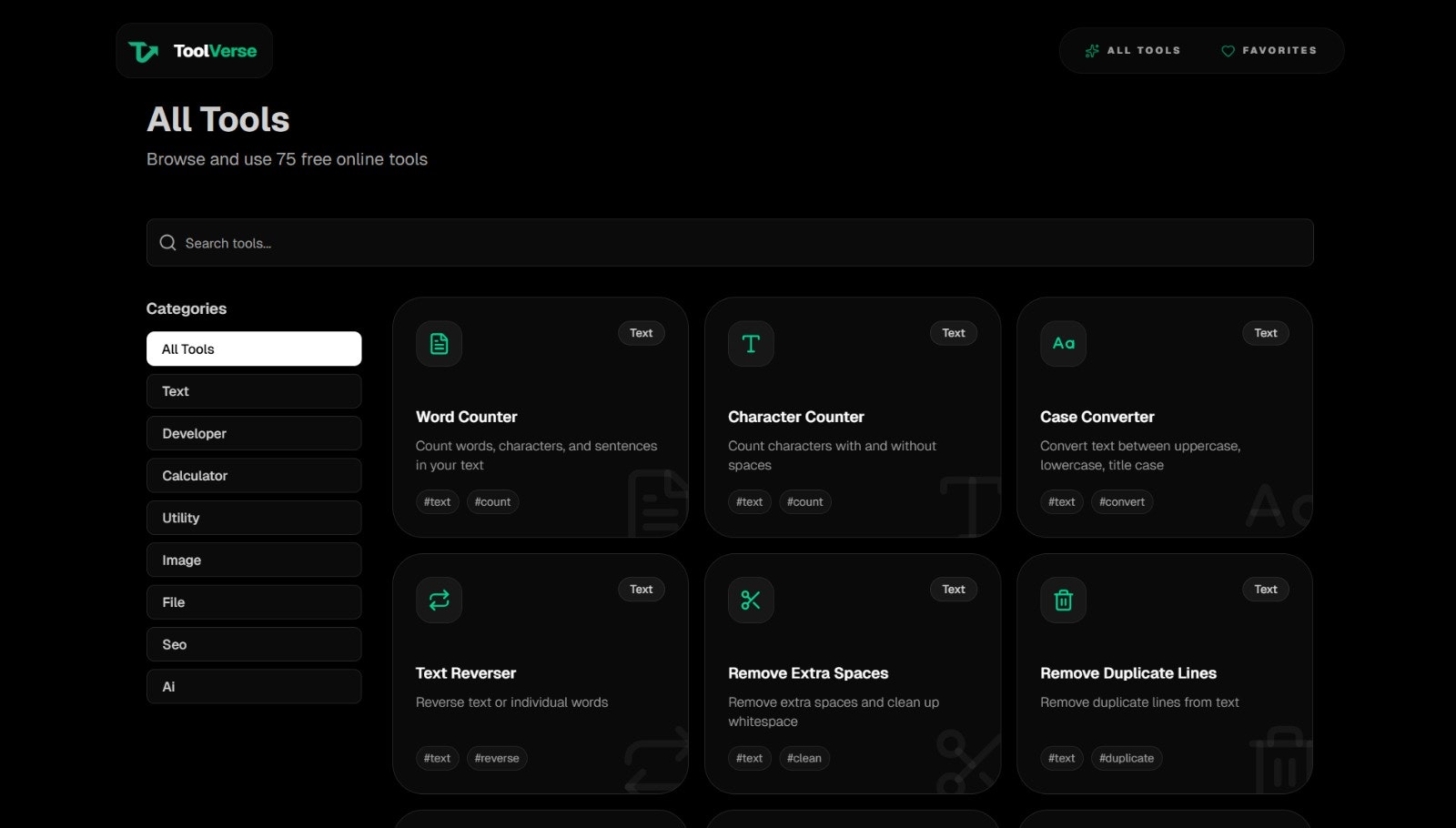This screenshot has width=1456, height=828.
Task: Click Text badge on Remove Extra Spaces card
Action: pos(954,590)
